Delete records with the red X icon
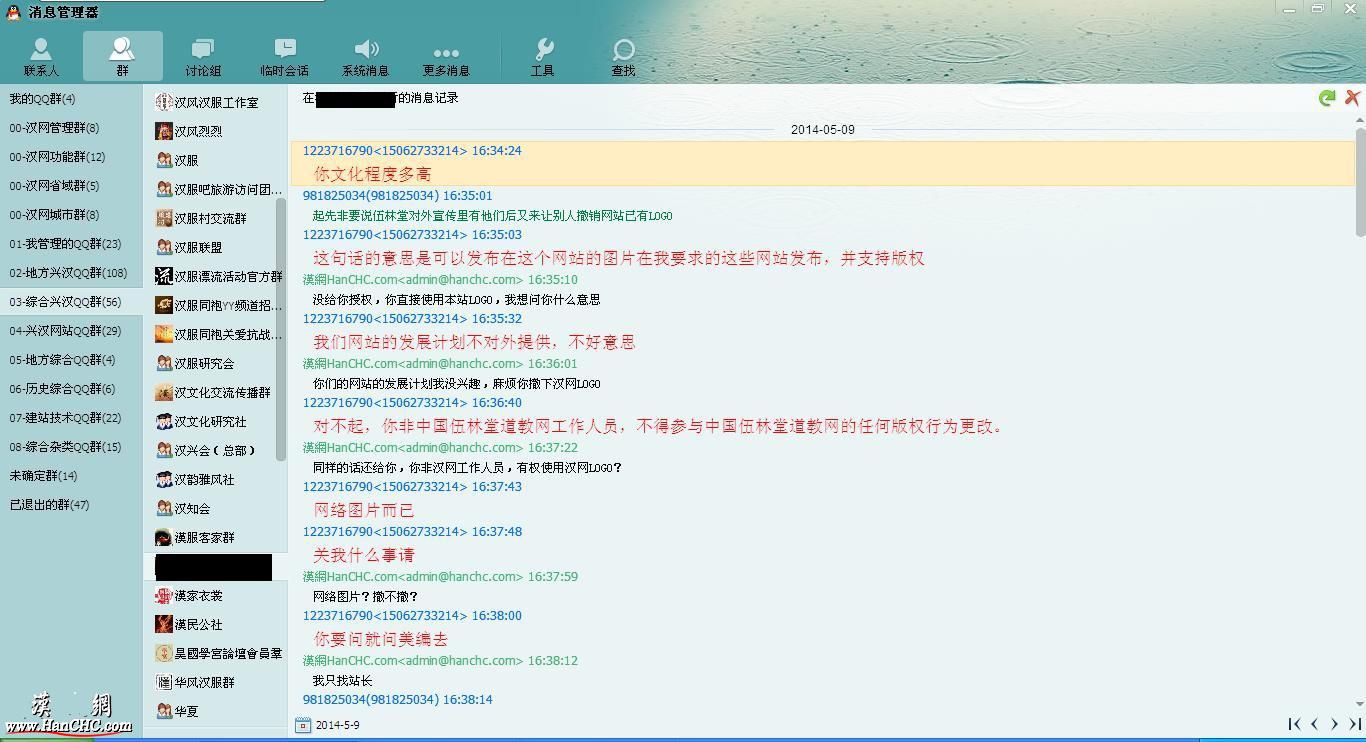Screen dimensions: 1366x742 [x=1352, y=98]
